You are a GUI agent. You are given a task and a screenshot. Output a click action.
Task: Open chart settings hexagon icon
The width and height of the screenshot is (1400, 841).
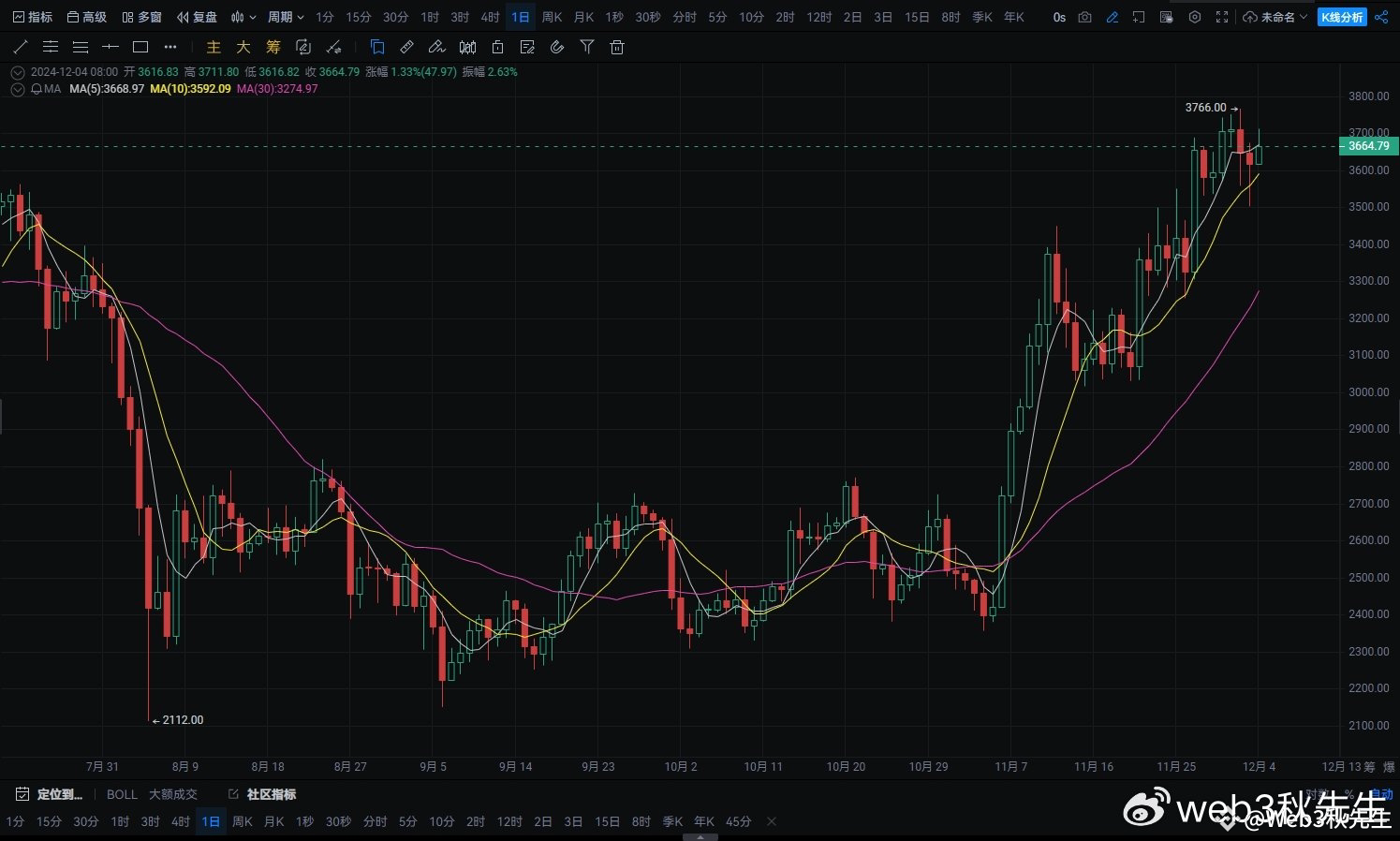[1194, 17]
